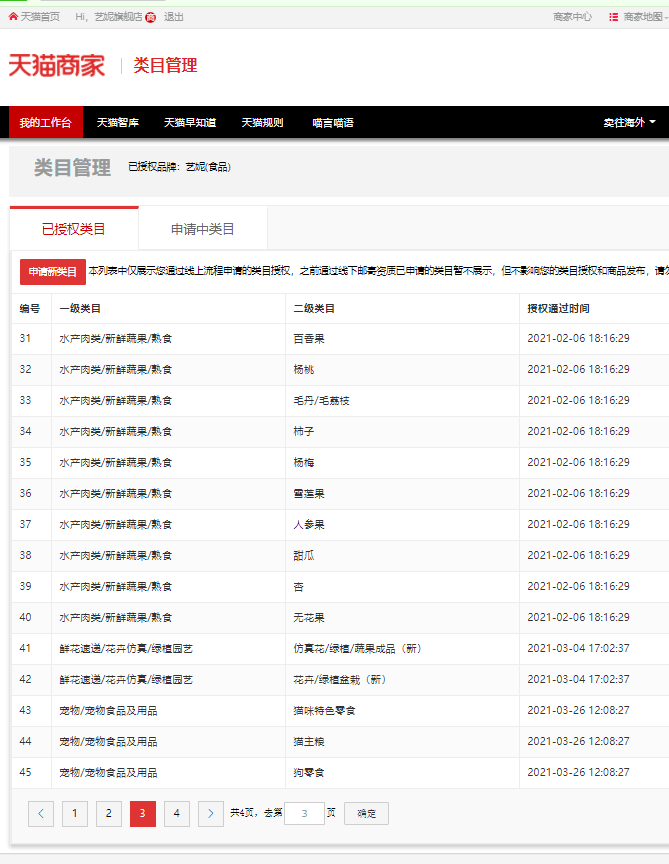Click row number 31

point(25,338)
